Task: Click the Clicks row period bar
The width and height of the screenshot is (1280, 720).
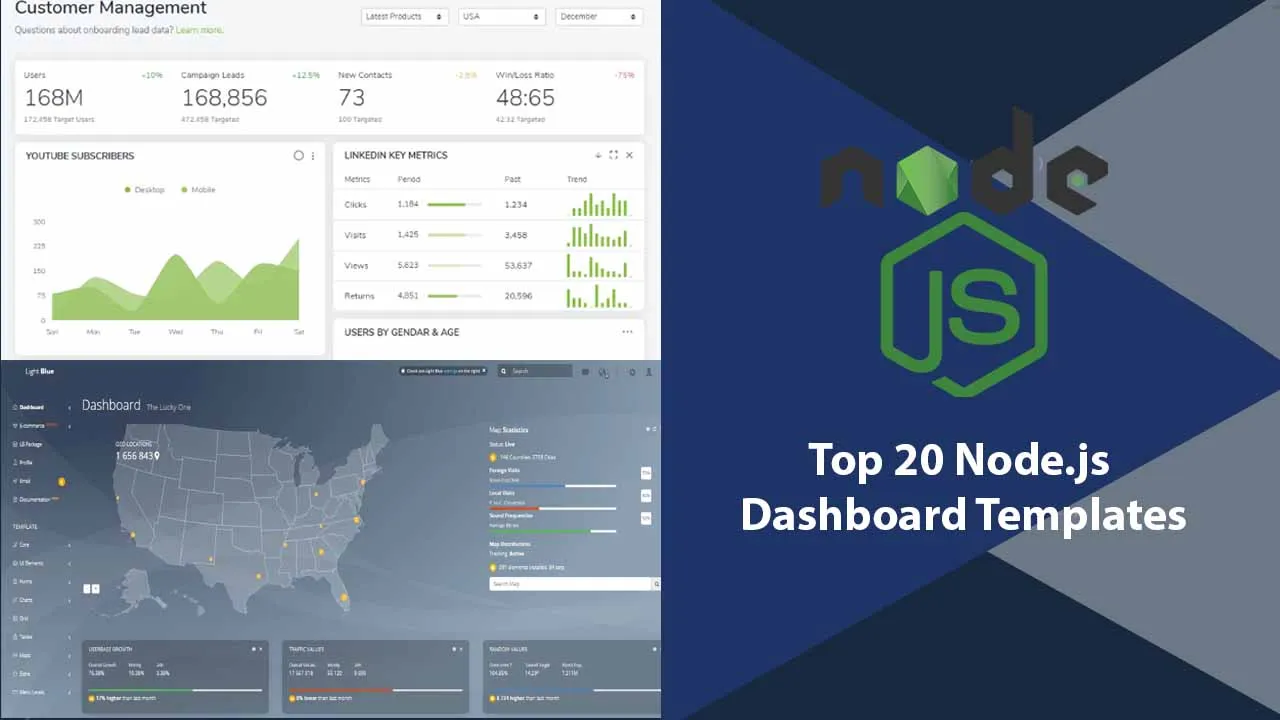Action: pyautogui.click(x=454, y=204)
